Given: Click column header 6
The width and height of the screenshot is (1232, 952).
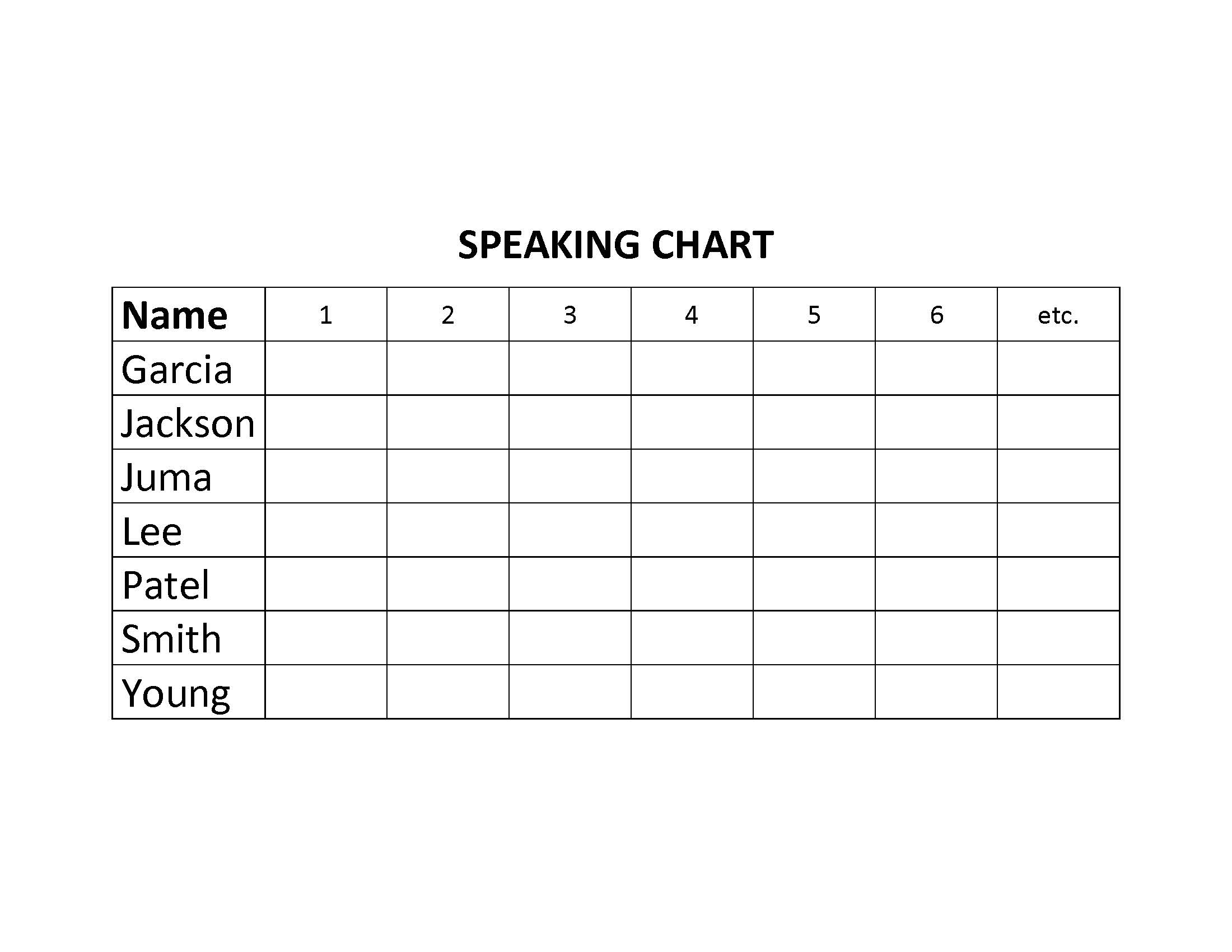Looking at the screenshot, I should [936, 314].
